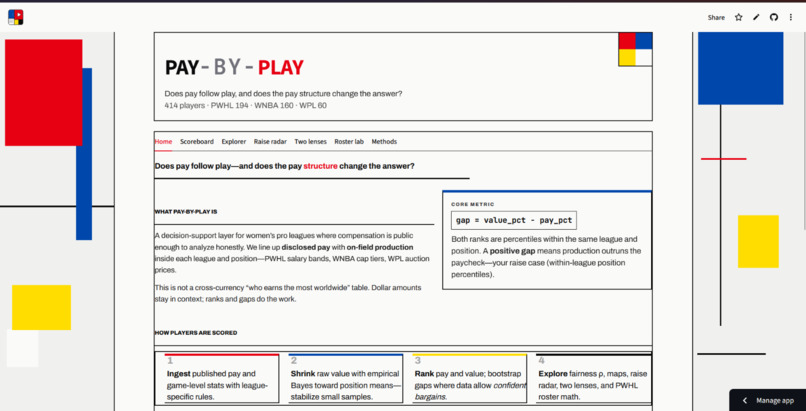Open the Explorer tab

click(234, 142)
